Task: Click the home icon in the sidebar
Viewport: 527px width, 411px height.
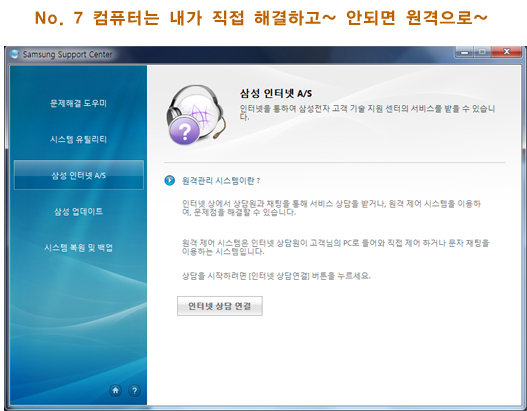Action: click(x=116, y=390)
